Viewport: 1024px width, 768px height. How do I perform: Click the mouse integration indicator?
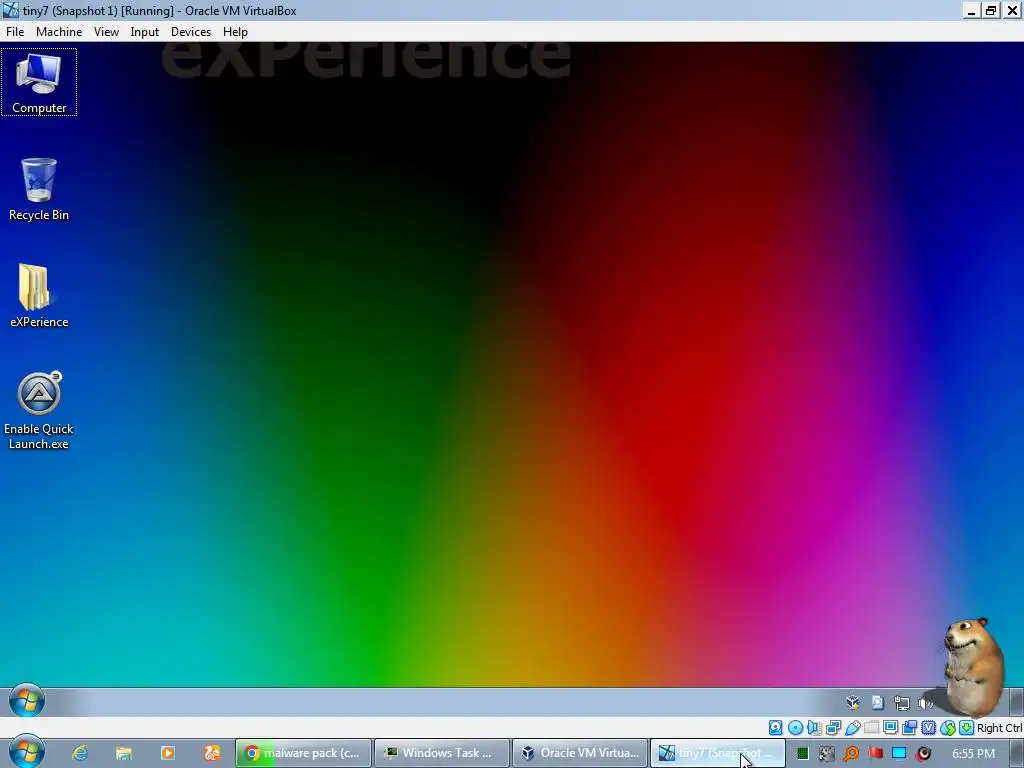point(948,728)
